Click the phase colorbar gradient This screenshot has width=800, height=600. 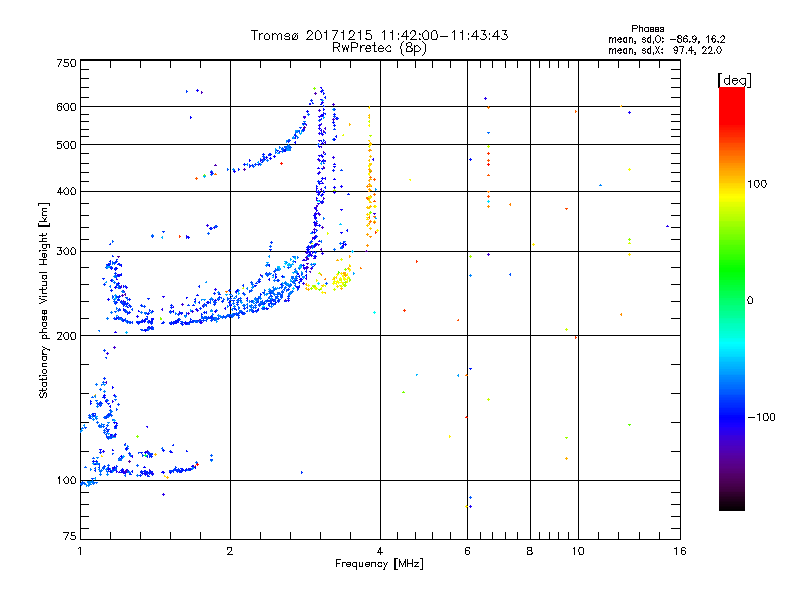click(x=732, y=298)
